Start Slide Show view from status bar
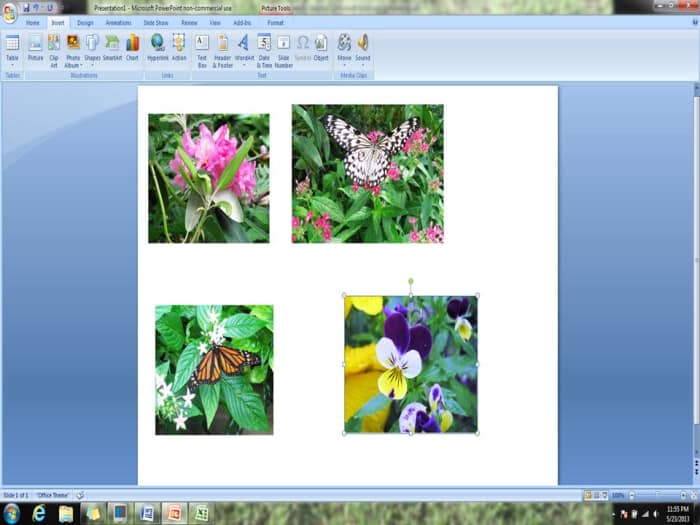The height and width of the screenshot is (525, 700). 604,495
